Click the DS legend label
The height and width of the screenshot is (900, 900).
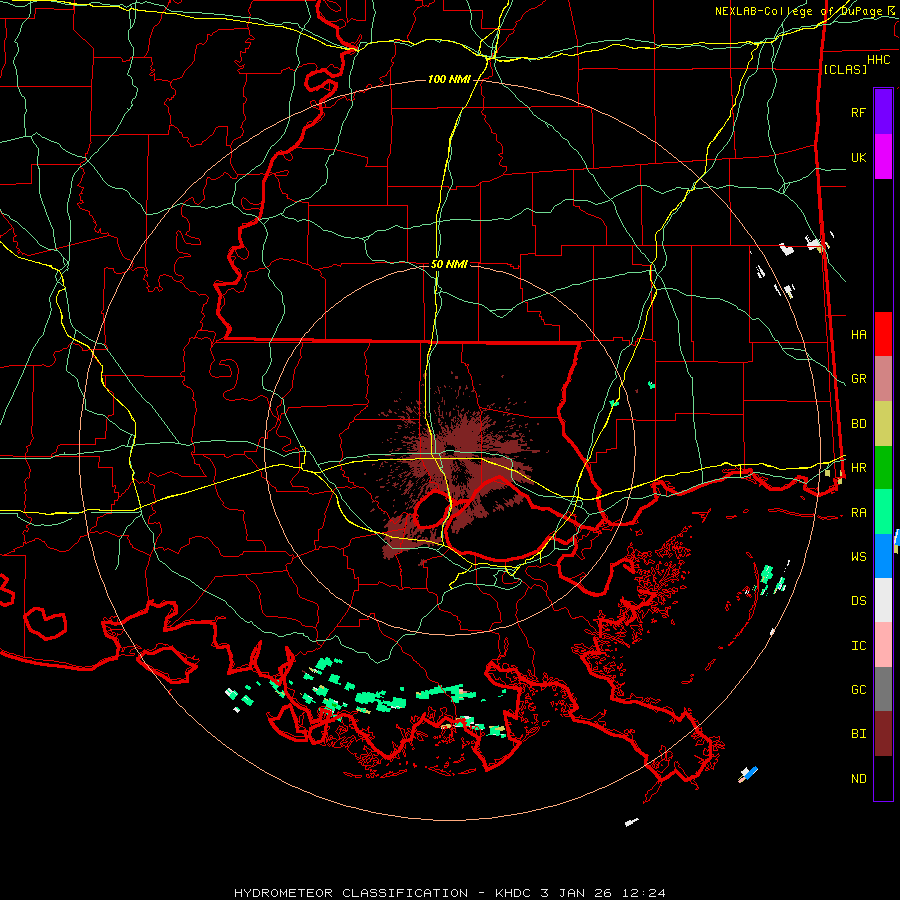858,601
